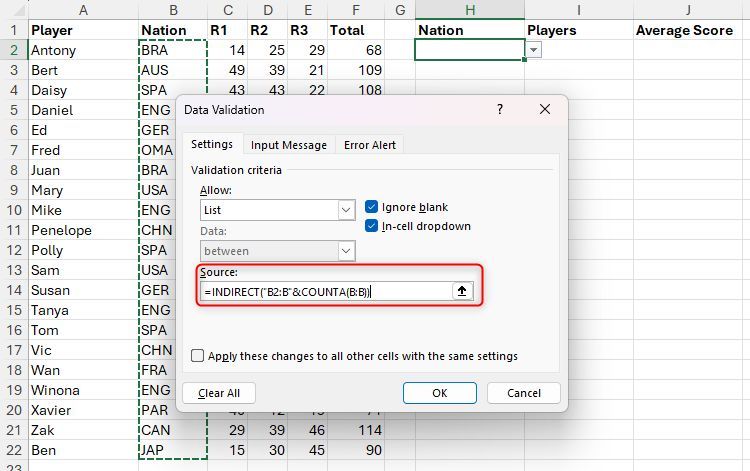Open the Error Alert tab
This screenshot has width=750, height=471.
(x=370, y=145)
